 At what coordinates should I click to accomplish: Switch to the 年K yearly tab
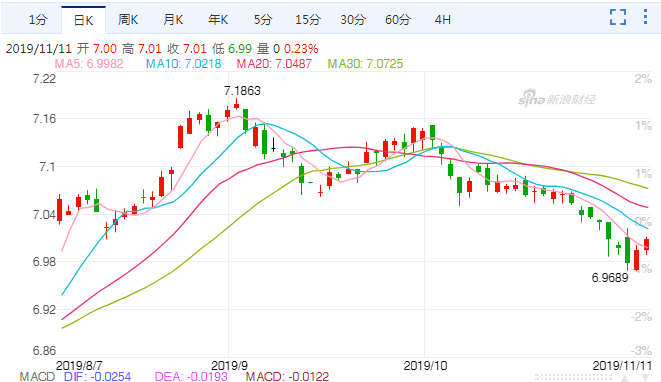point(218,20)
